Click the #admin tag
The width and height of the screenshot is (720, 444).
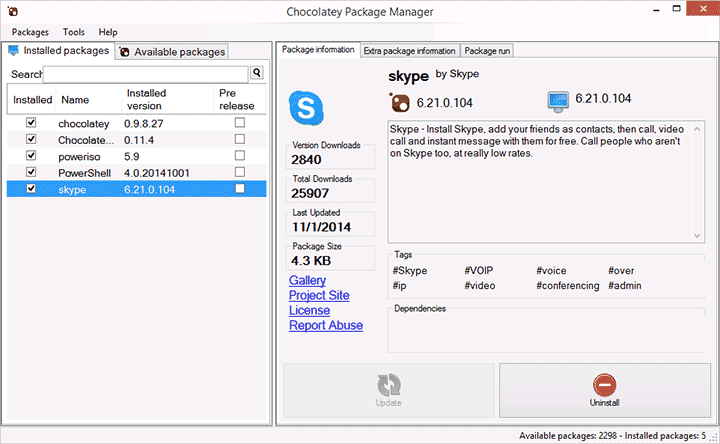click(x=624, y=286)
